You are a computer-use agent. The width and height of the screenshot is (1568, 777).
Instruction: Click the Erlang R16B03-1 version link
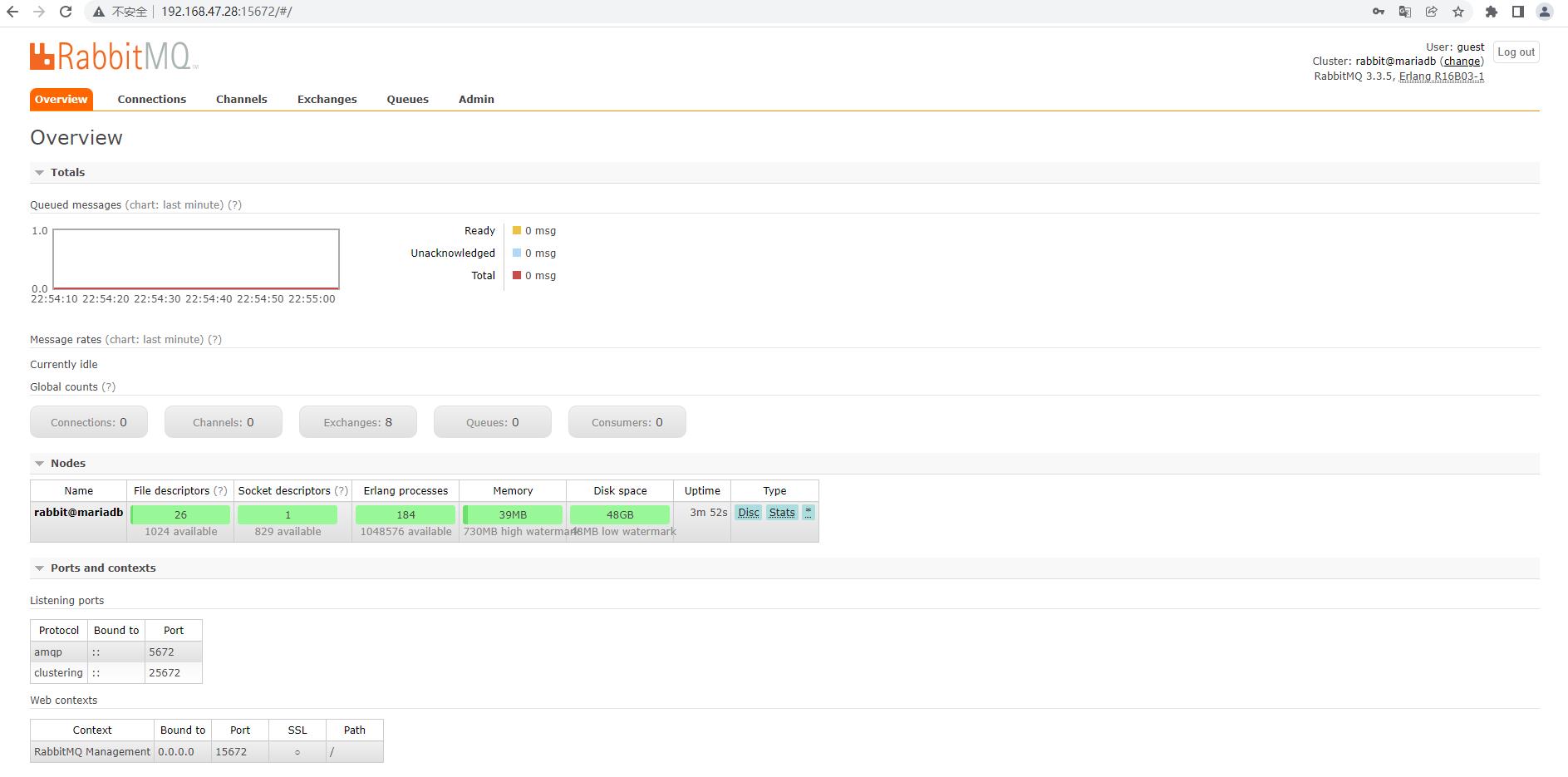click(1442, 76)
